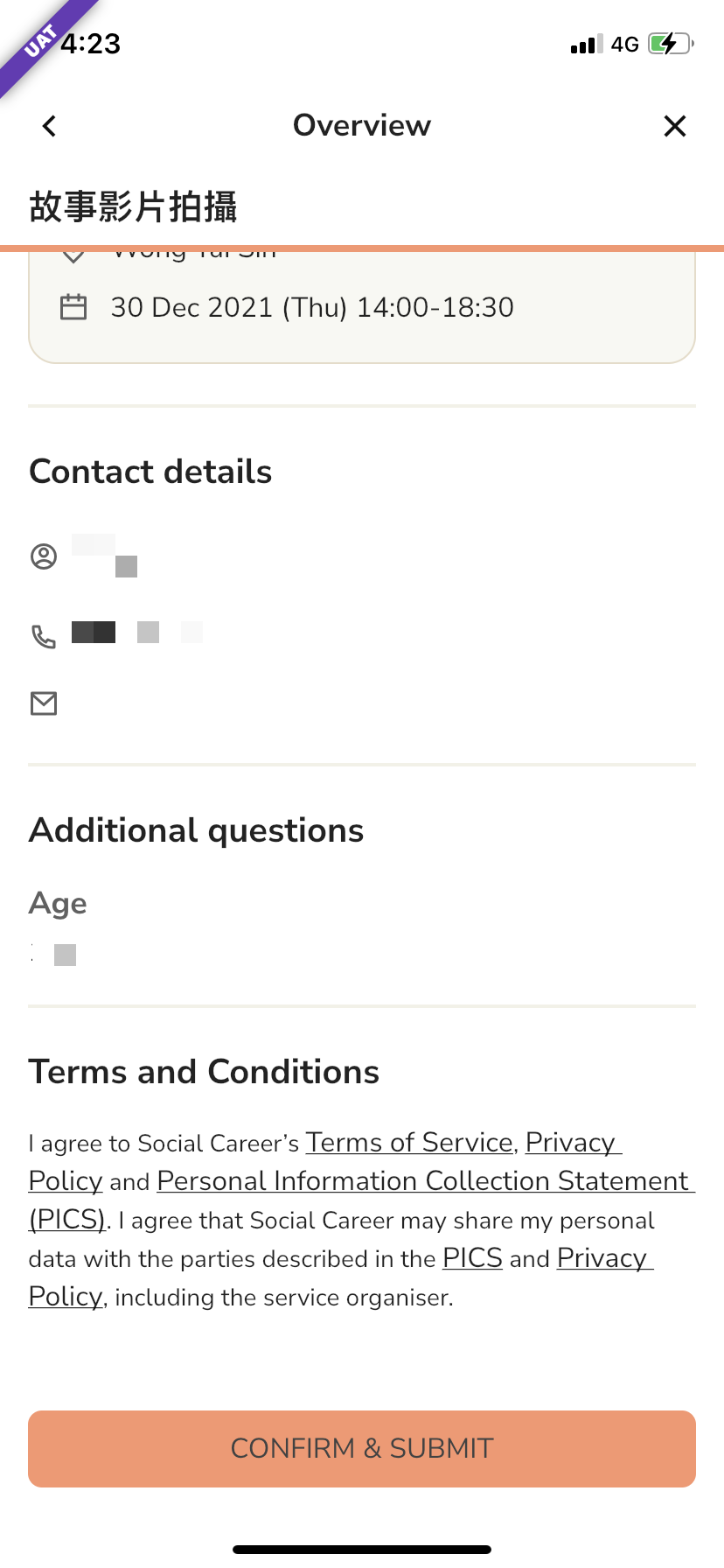This screenshot has height=1568, width=724.
Task: Tap the location pin icon
Action: tap(73, 256)
